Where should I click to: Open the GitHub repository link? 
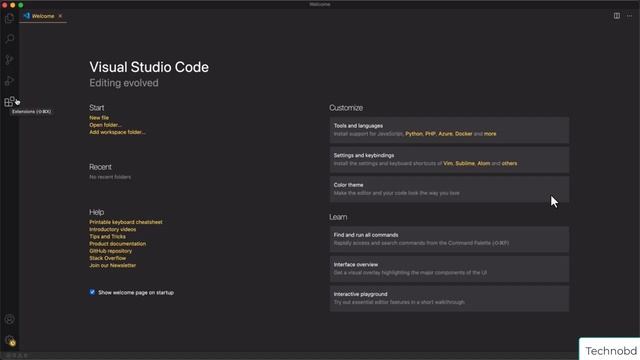111,251
